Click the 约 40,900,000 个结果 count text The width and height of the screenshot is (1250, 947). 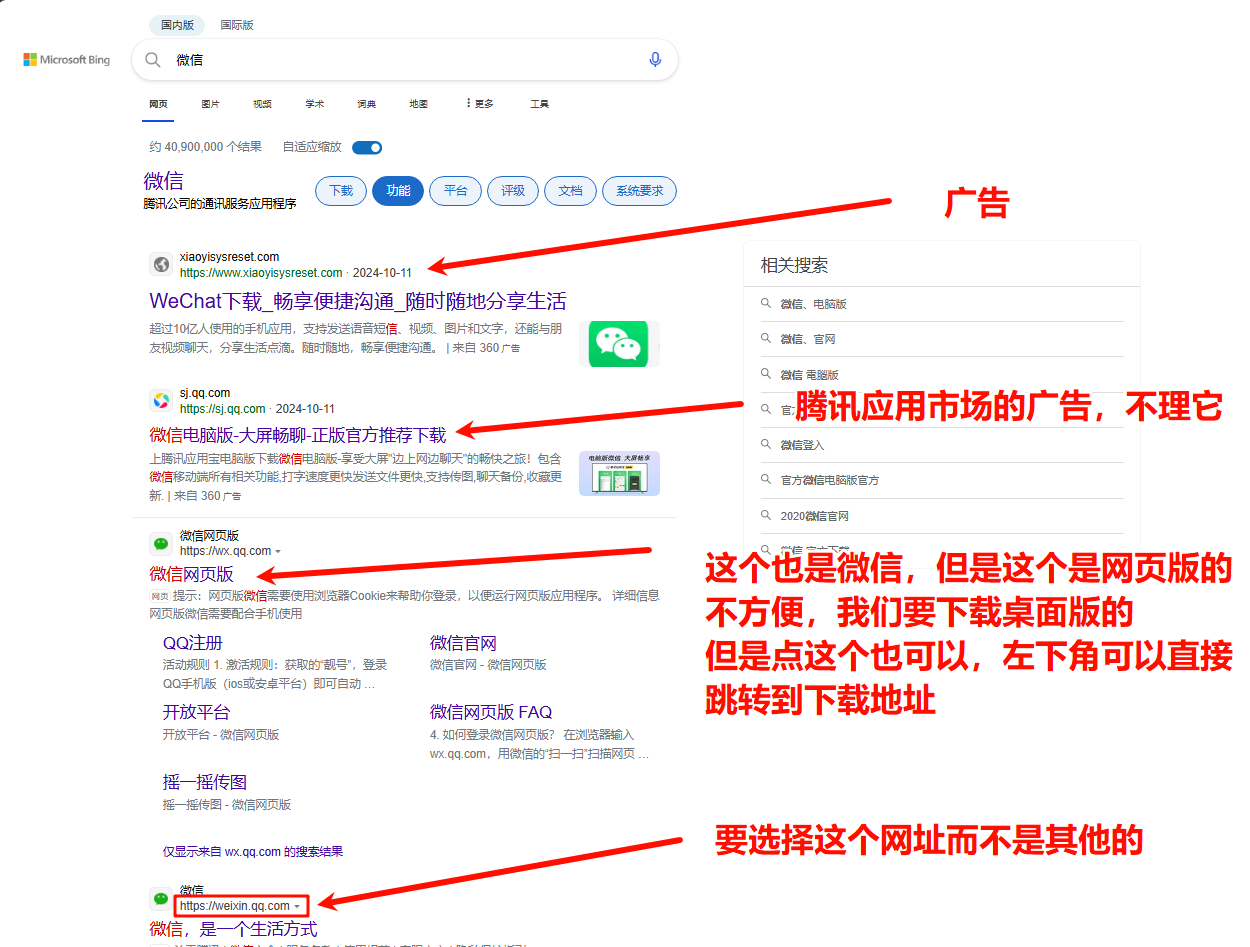click(x=206, y=147)
